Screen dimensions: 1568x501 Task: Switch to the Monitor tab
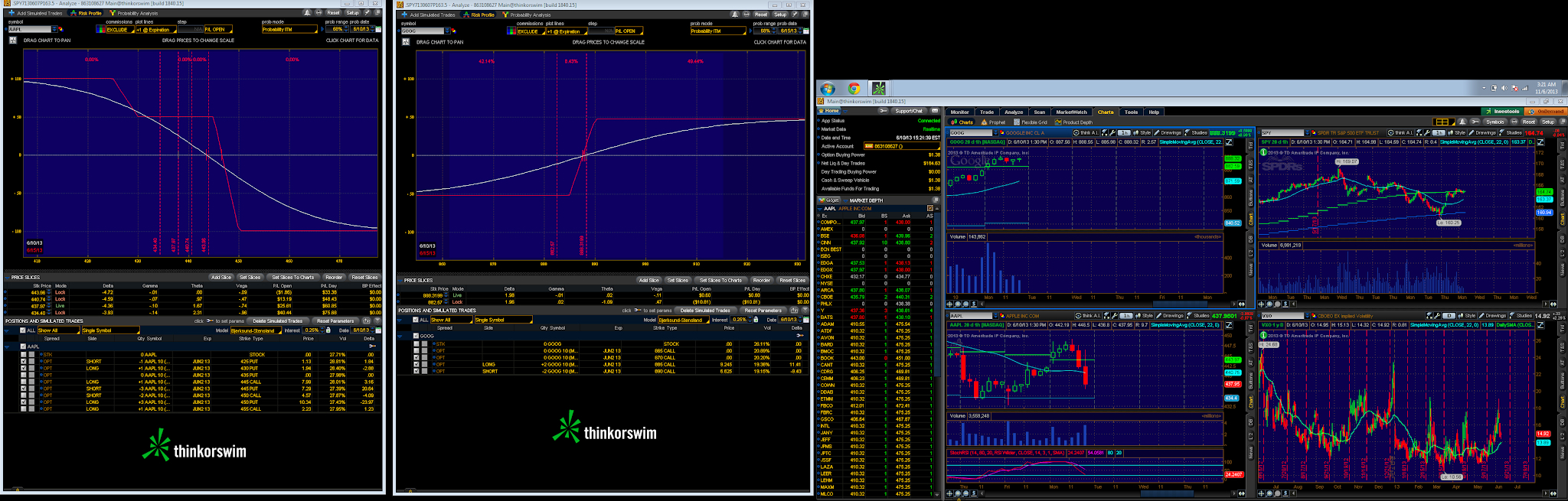click(959, 112)
